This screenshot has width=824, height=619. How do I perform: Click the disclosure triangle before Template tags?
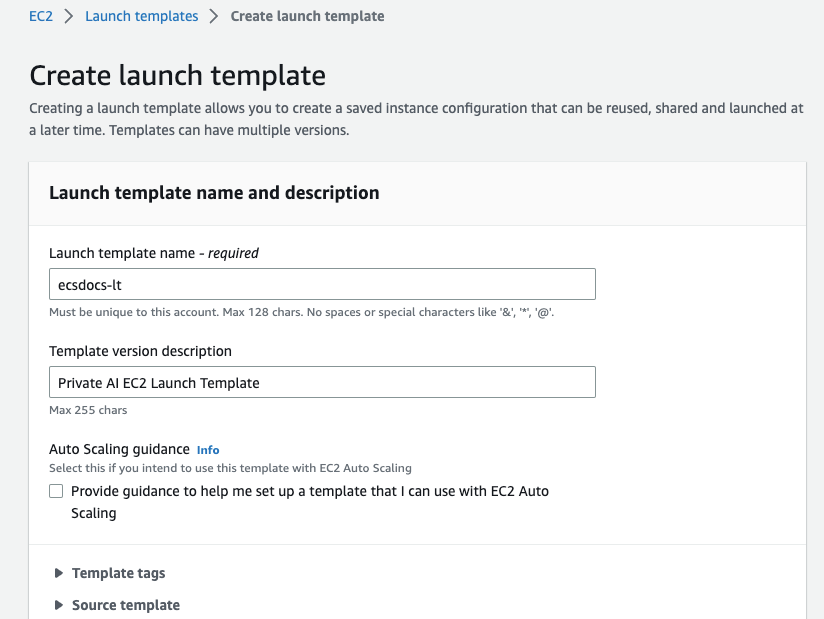click(59, 573)
